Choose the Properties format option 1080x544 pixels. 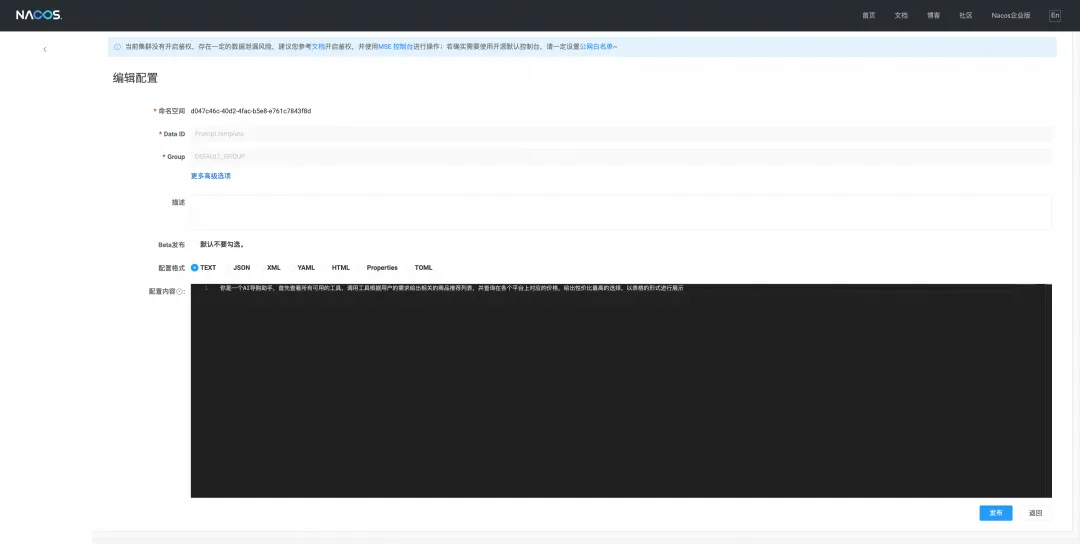point(382,267)
